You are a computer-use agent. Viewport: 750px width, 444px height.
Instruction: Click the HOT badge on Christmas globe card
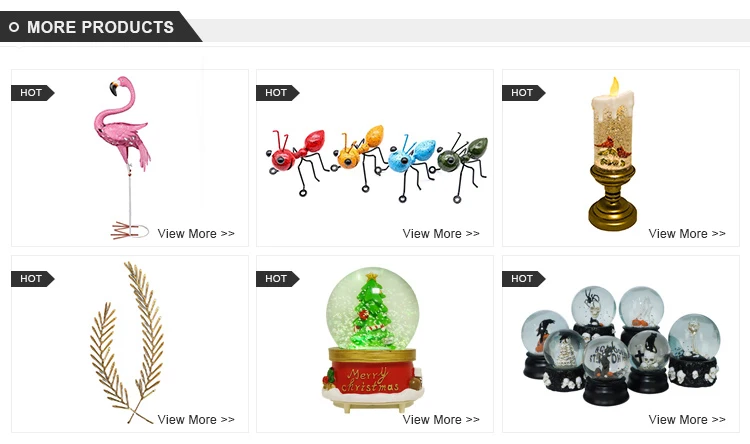coord(277,279)
